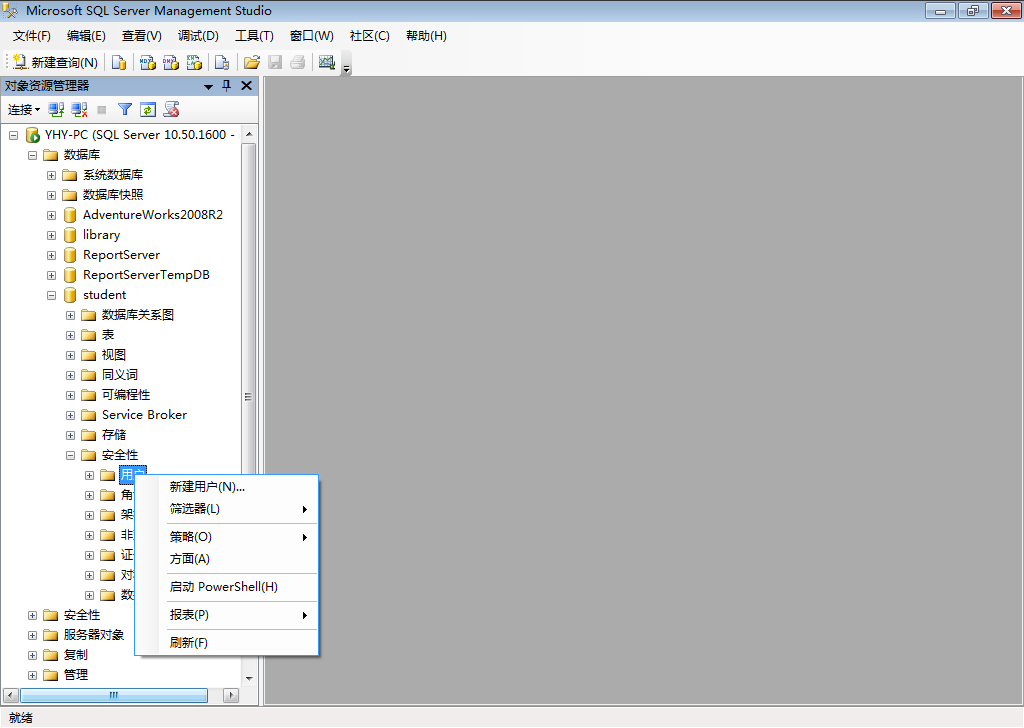1024x728 pixels.
Task: Click the 新建查询(N) toolbar button
Action: [x=56, y=62]
